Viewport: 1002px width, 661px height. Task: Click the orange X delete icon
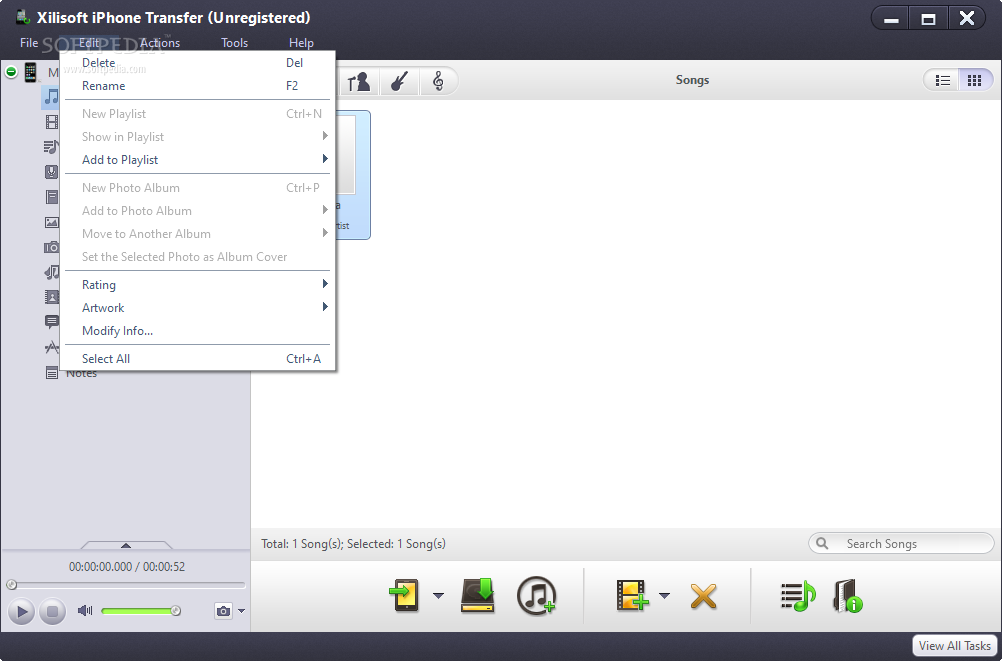tap(704, 596)
